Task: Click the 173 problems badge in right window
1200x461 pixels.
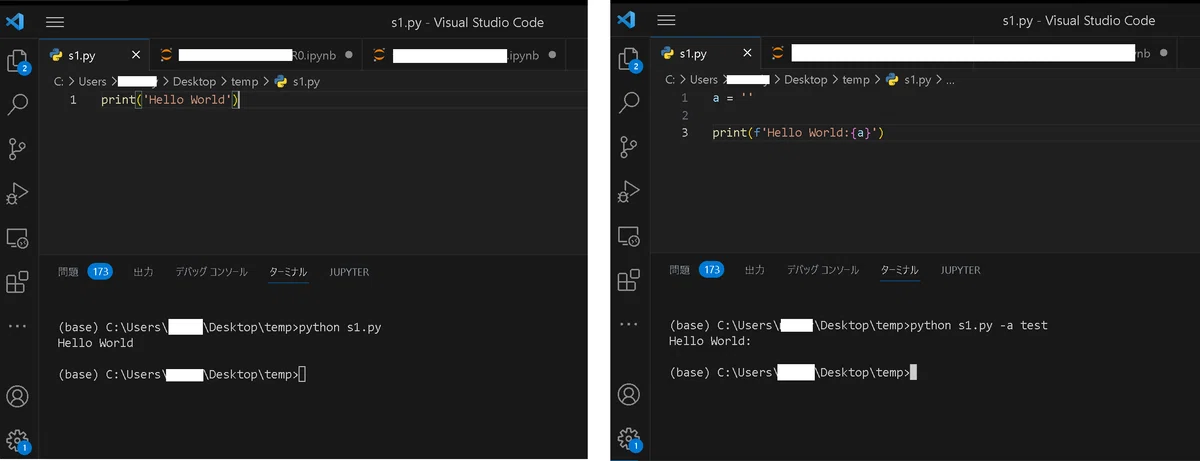Action: point(711,270)
